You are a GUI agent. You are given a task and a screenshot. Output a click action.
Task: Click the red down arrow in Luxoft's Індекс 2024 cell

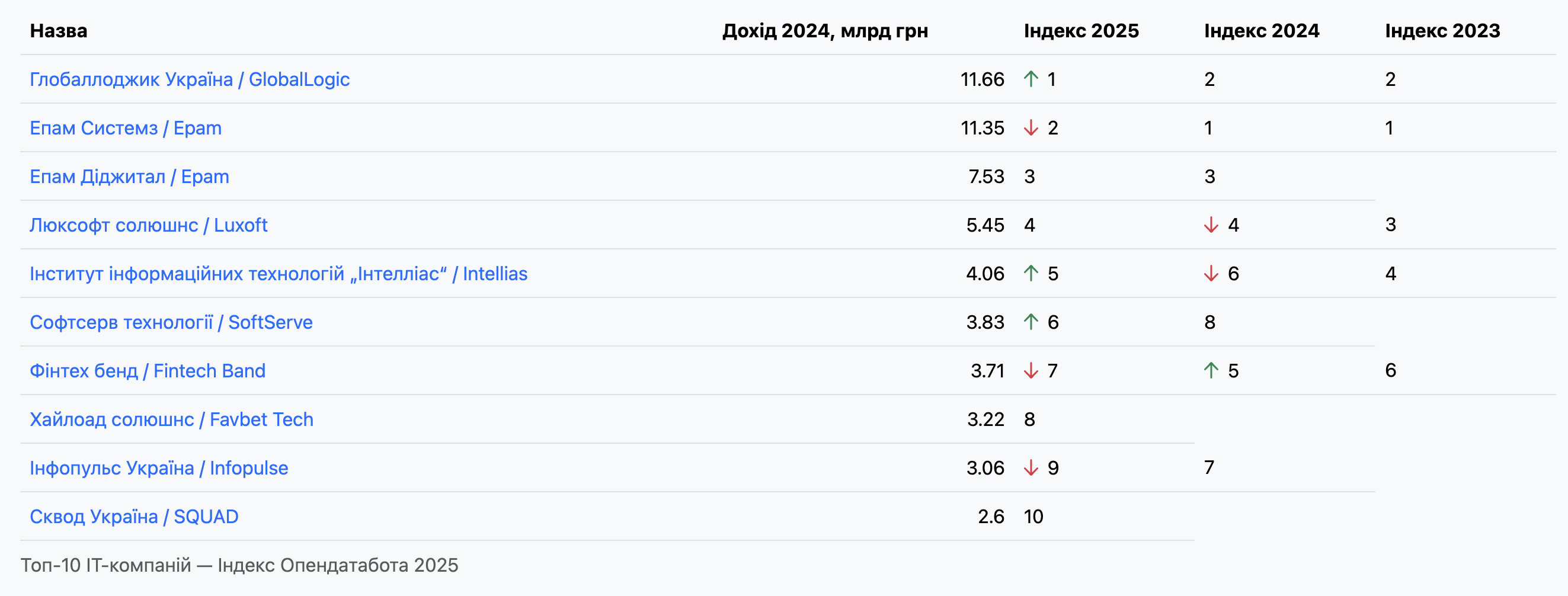[x=1211, y=225]
